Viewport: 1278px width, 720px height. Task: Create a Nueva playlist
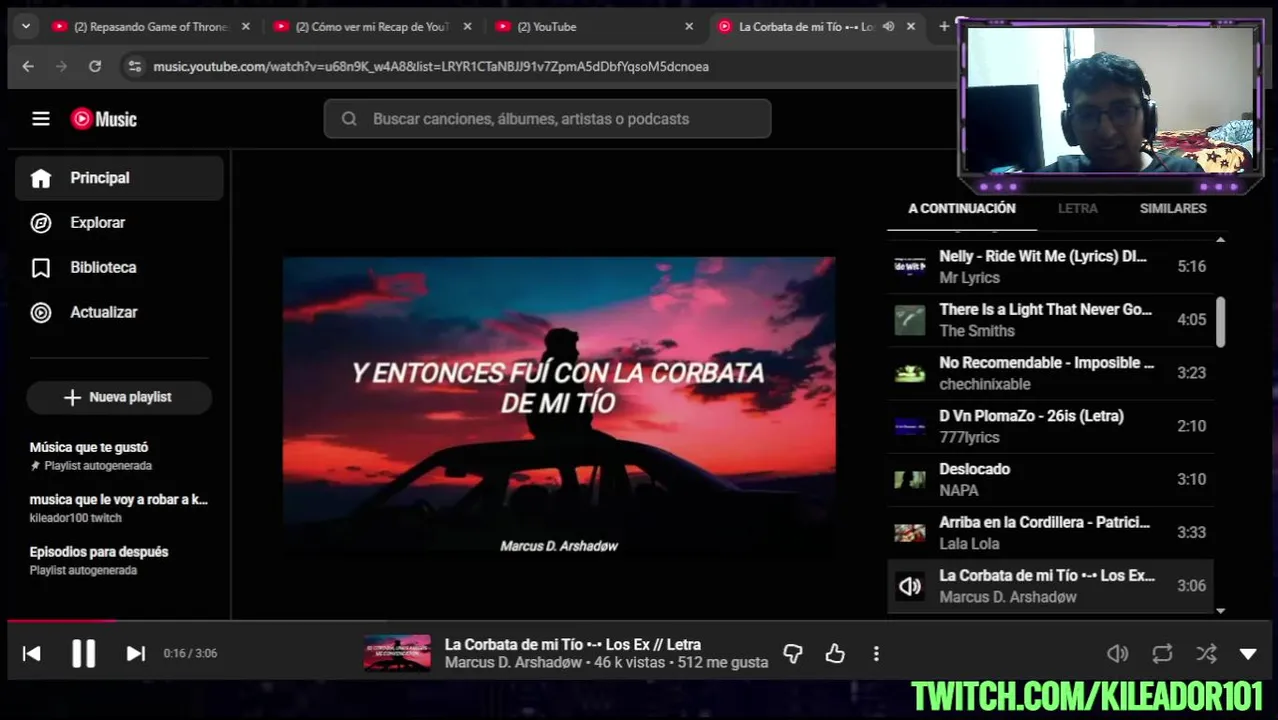[119, 397]
